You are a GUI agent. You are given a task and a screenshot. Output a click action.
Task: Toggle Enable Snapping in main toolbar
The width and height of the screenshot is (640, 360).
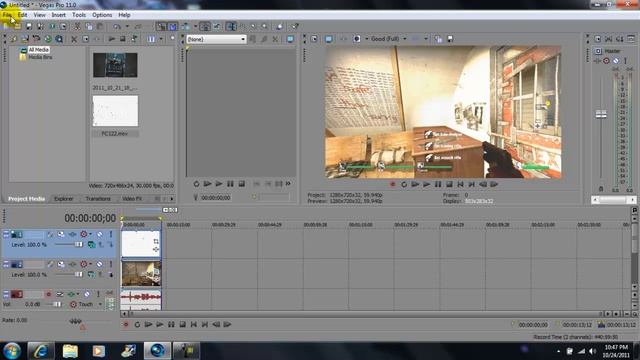click(x=162, y=27)
